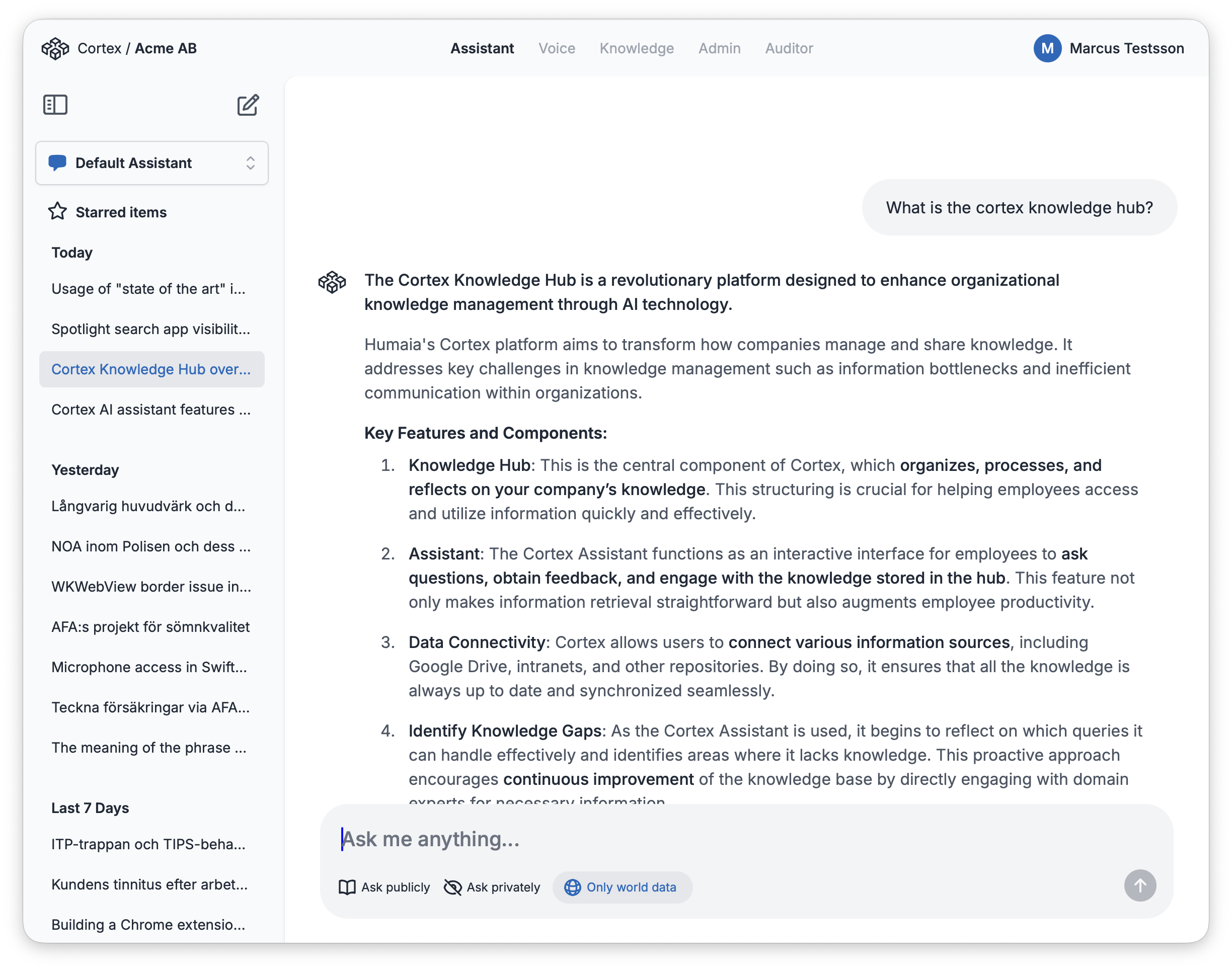Click the star icon beside Starred items

(57, 212)
